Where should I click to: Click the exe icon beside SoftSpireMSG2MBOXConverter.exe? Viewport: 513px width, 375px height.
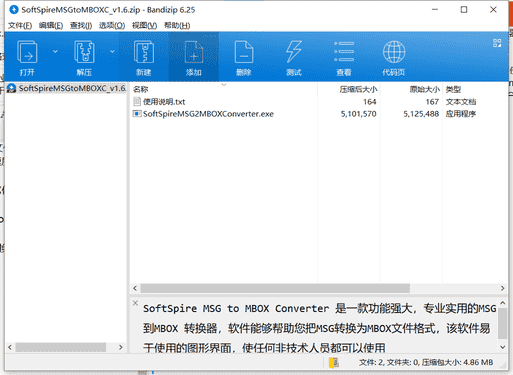(137, 114)
